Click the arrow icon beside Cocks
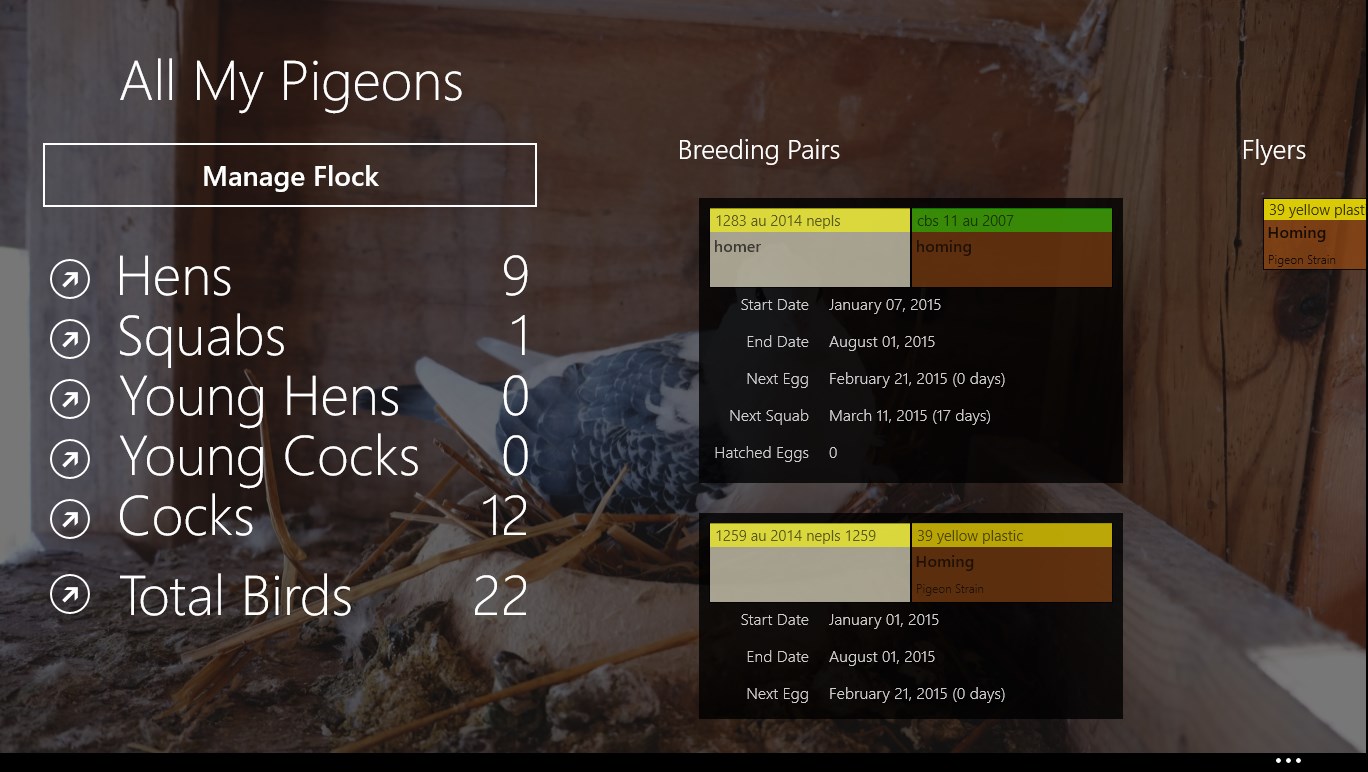 pos(70,520)
